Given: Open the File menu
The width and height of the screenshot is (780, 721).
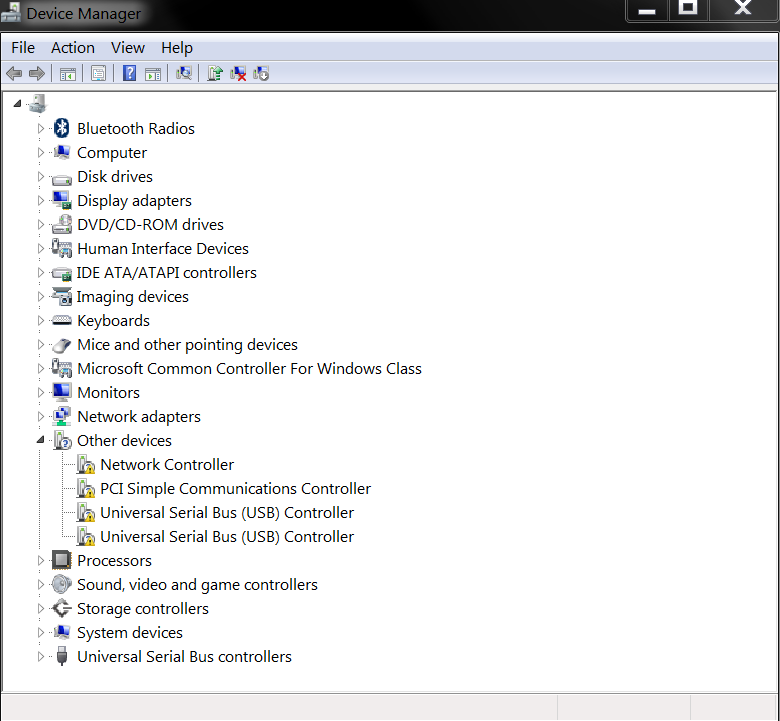Looking at the screenshot, I should click(x=23, y=48).
